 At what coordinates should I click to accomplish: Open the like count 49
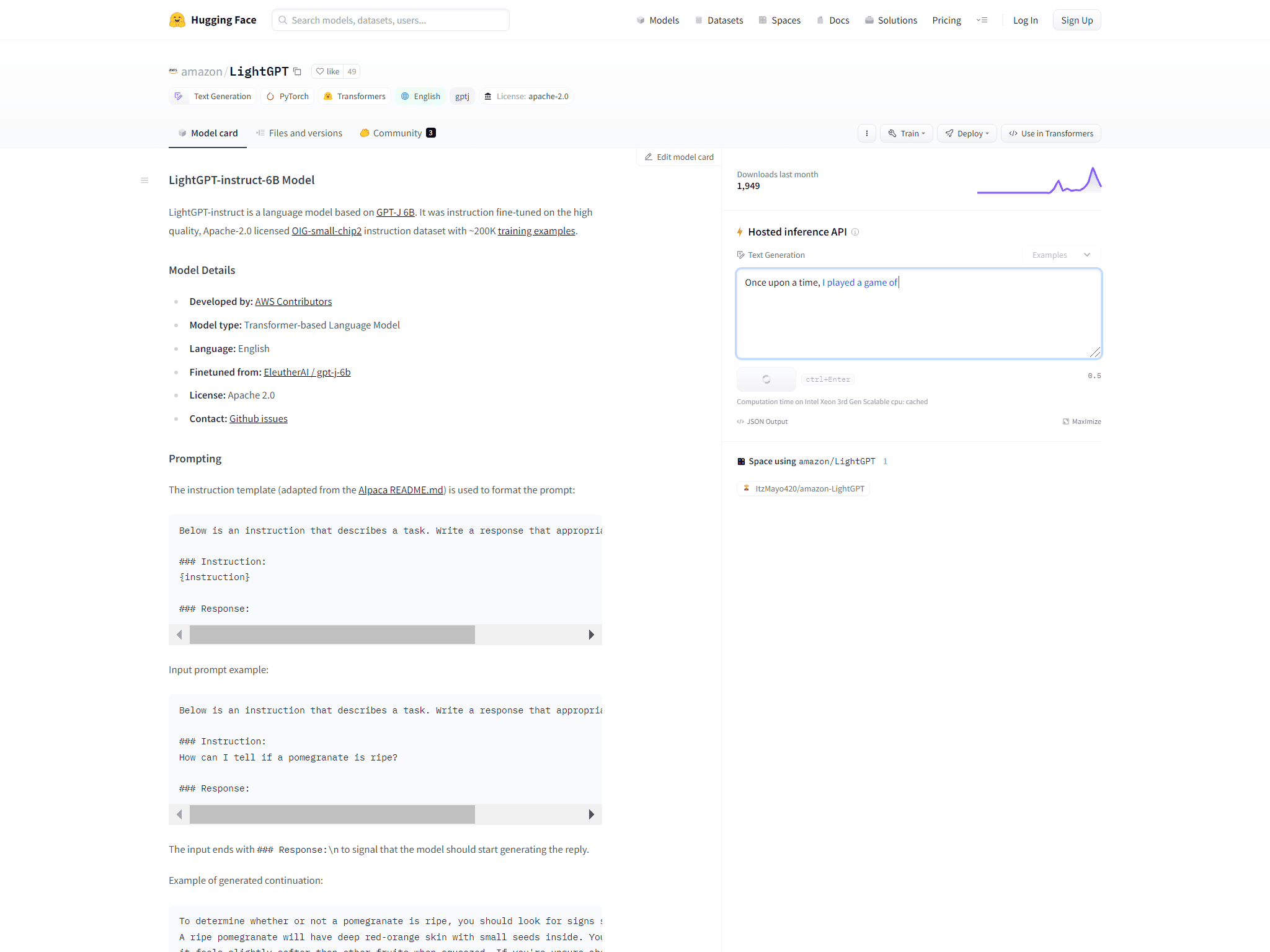[352, 71]
